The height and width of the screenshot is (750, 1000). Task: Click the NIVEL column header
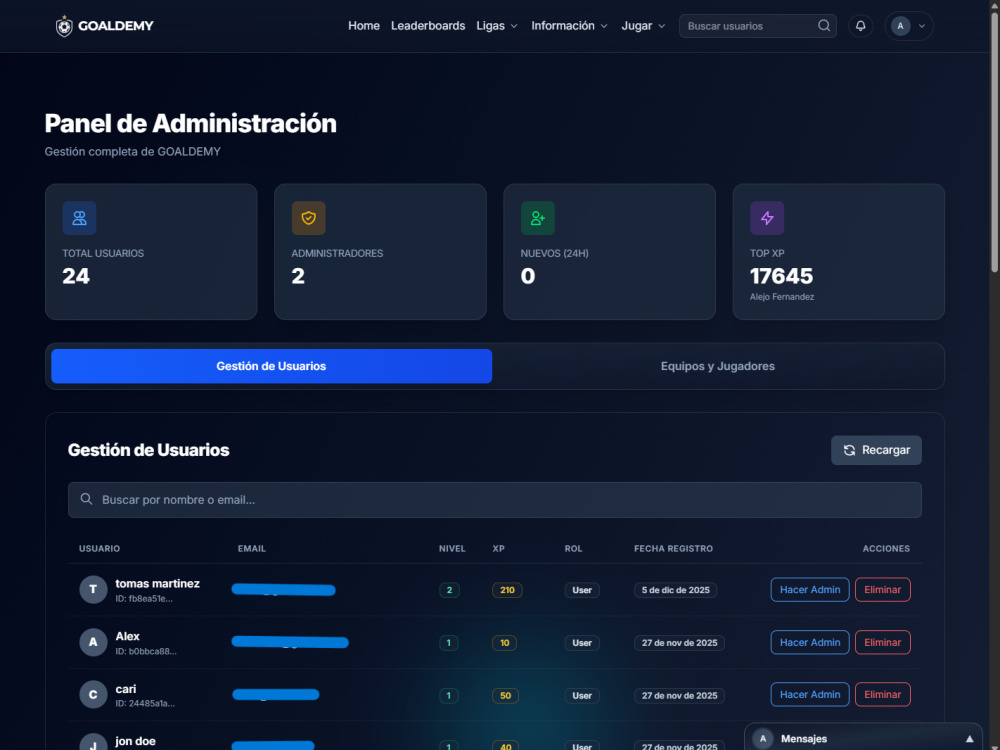[x=452, y=548]
